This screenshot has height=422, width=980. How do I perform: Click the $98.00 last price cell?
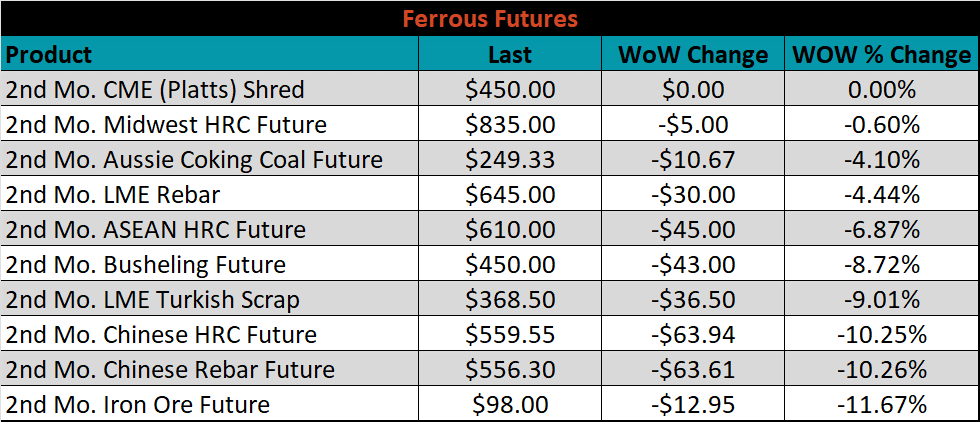[510, 403]
